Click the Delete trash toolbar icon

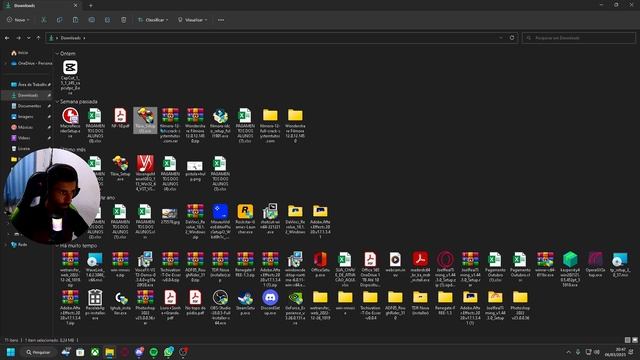123,20
